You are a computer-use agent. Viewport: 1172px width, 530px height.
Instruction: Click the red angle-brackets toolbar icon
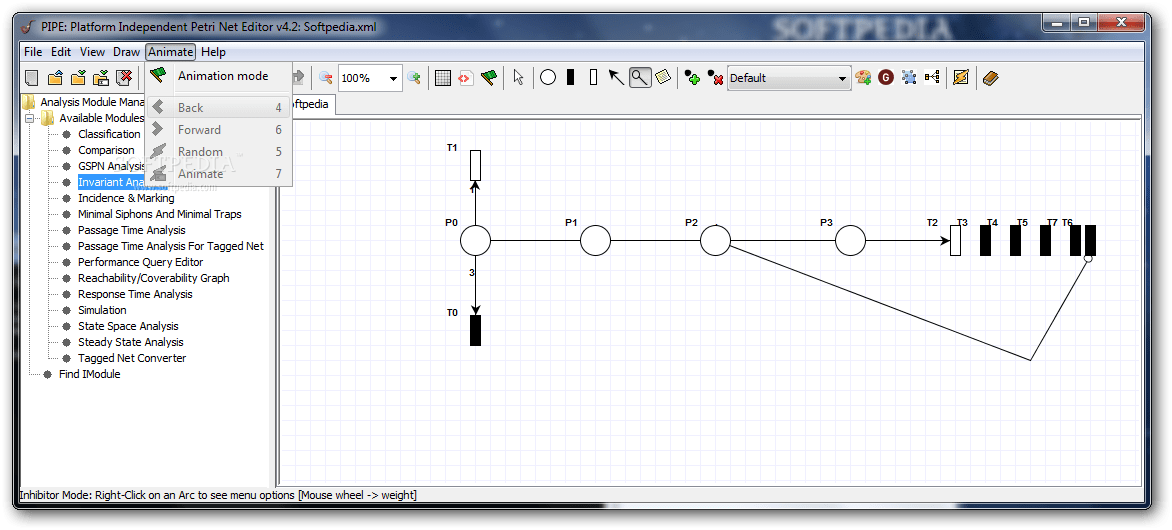pyautogui.click(x=466, y=78)
